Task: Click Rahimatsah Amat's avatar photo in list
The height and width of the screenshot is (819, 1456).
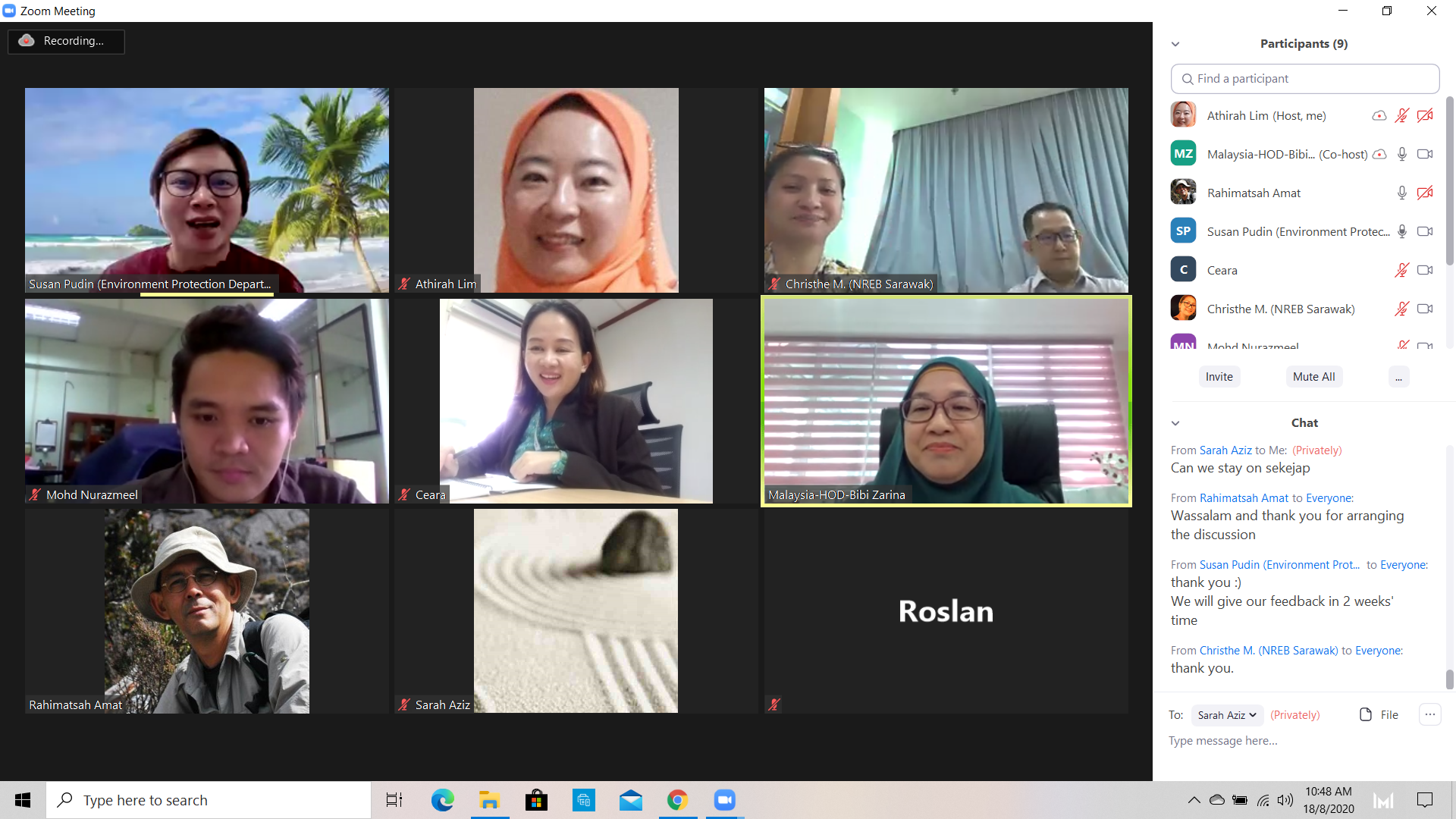Action: pos(1183,193)
